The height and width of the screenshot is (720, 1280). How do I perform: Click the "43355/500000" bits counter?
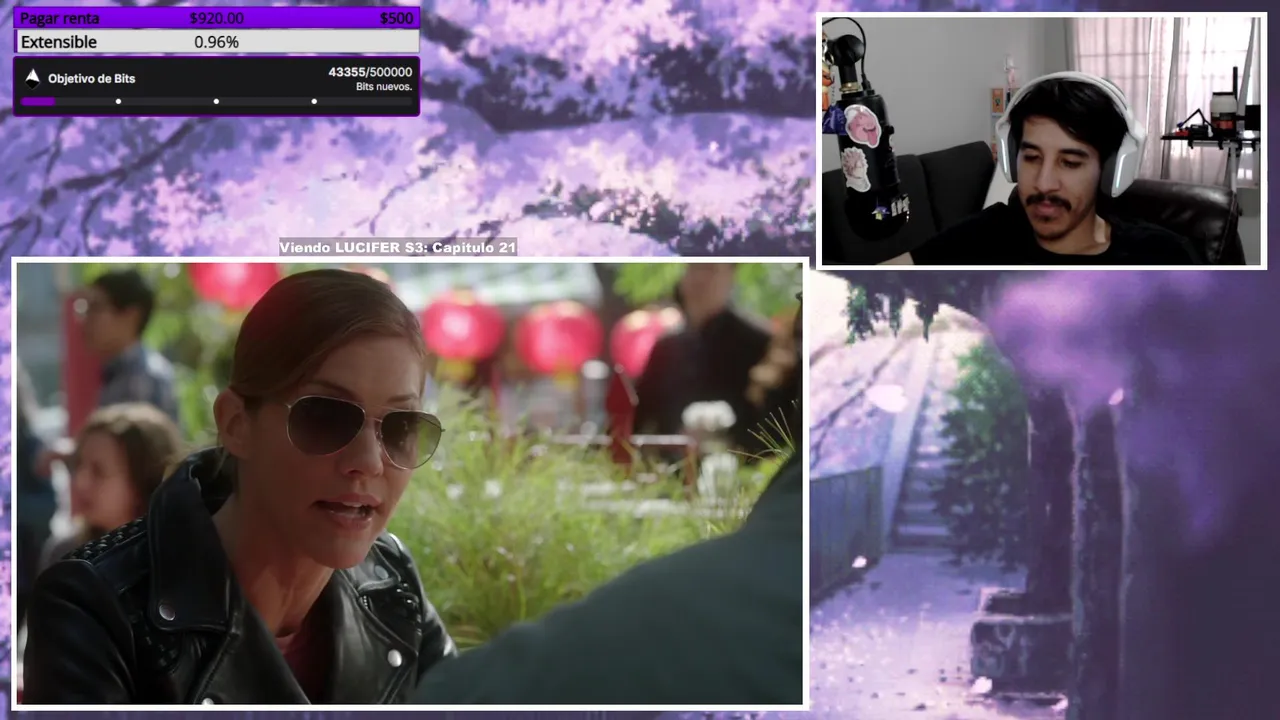pos(370,72)
